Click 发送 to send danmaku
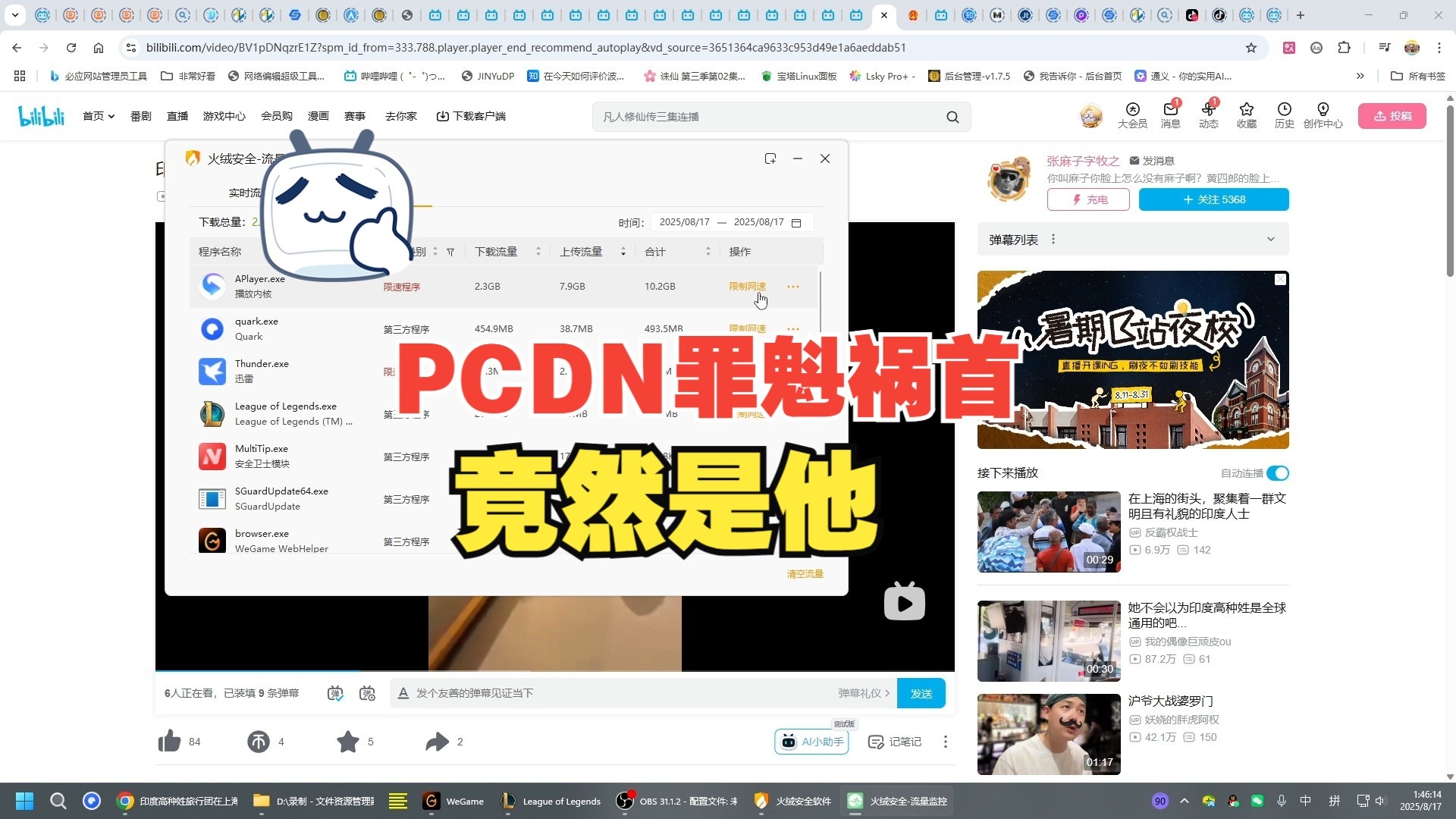The image size is (1456, 819). point(921,693)
